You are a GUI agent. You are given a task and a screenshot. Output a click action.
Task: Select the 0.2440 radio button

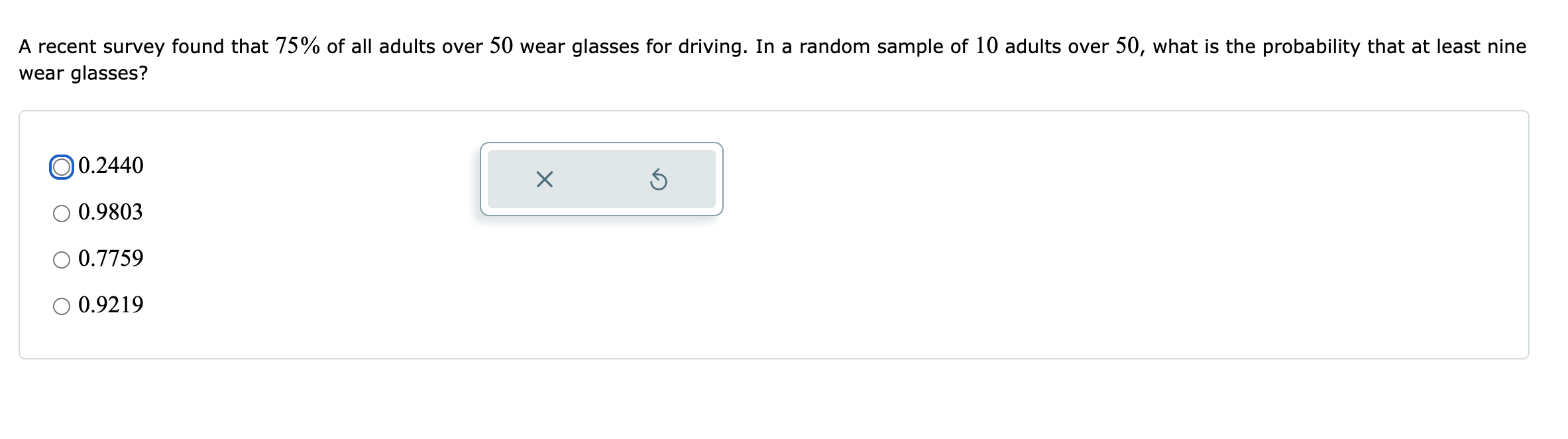coord(62,167)
